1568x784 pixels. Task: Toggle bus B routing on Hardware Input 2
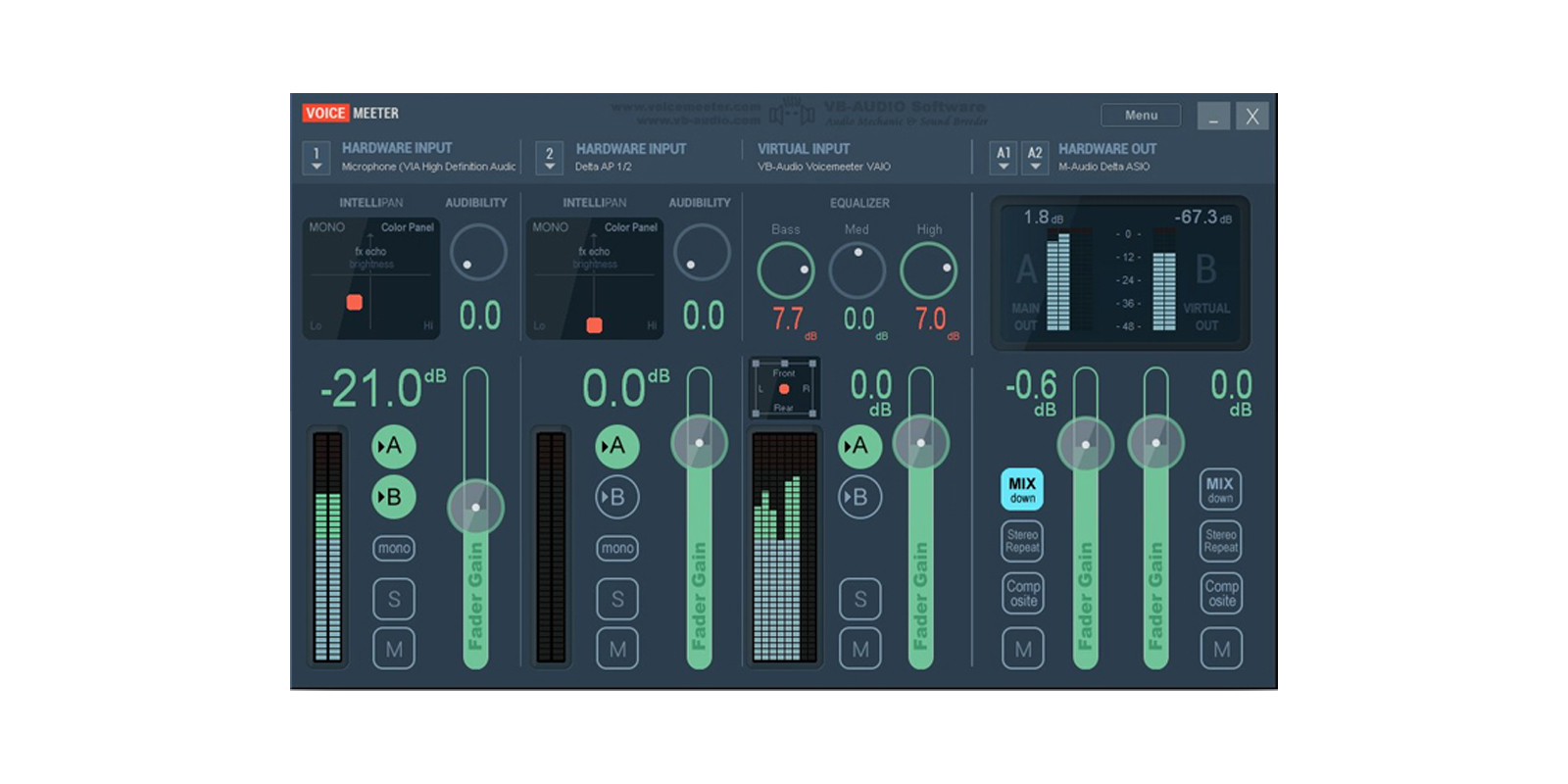pyautogui.click(x=617, y=497)
